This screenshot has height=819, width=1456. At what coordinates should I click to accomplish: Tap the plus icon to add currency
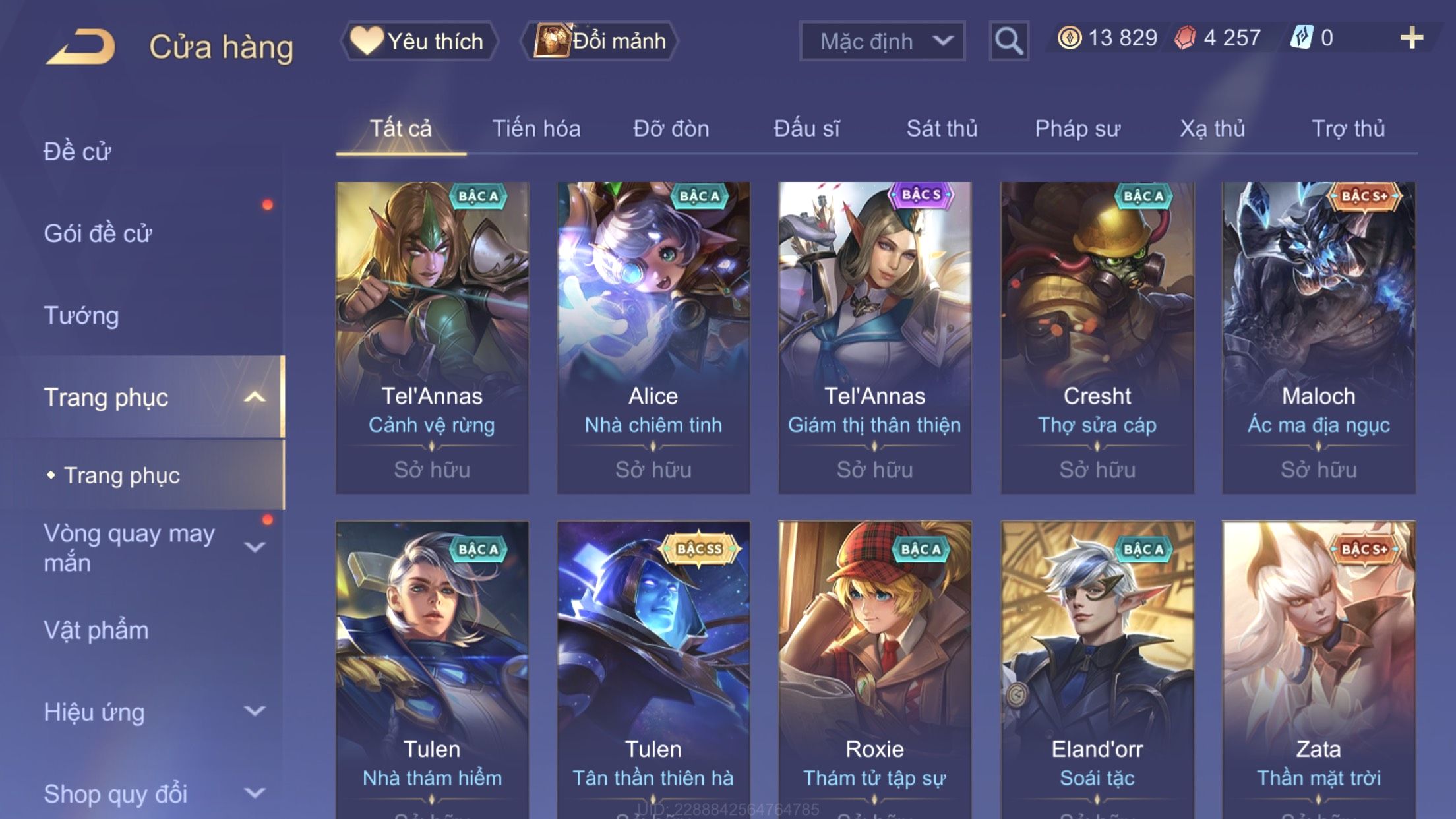click(x=1411, y=38)
